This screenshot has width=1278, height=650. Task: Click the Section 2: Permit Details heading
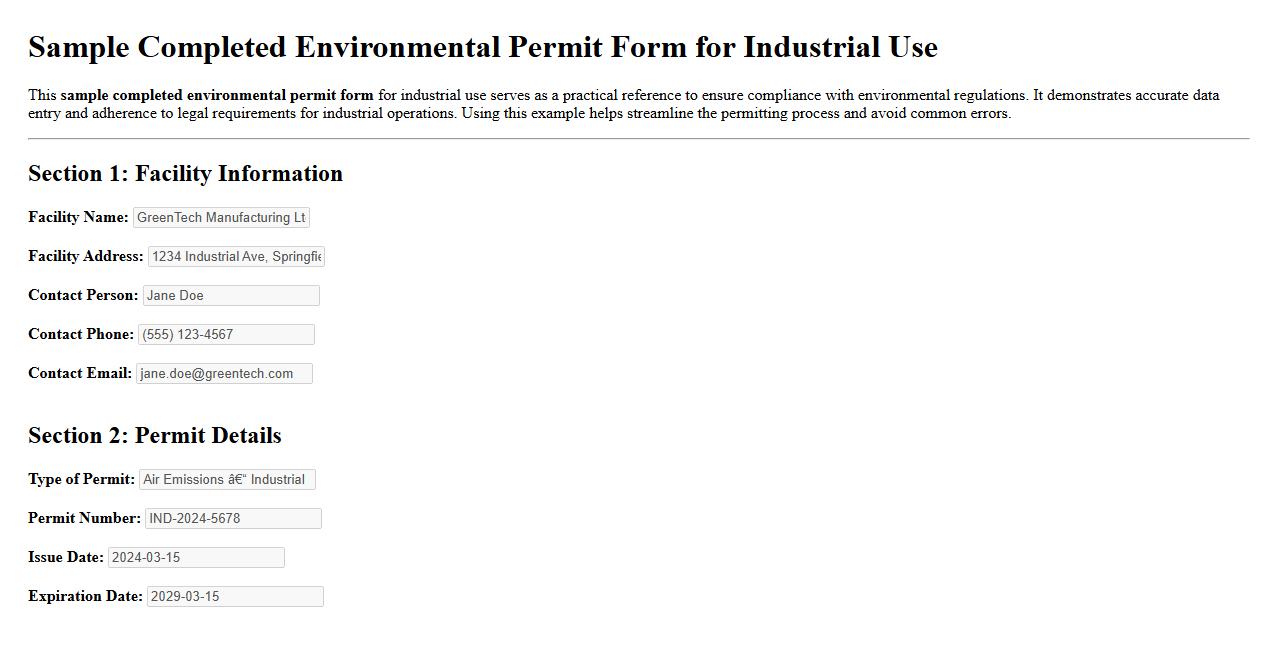tap(155, 435)
